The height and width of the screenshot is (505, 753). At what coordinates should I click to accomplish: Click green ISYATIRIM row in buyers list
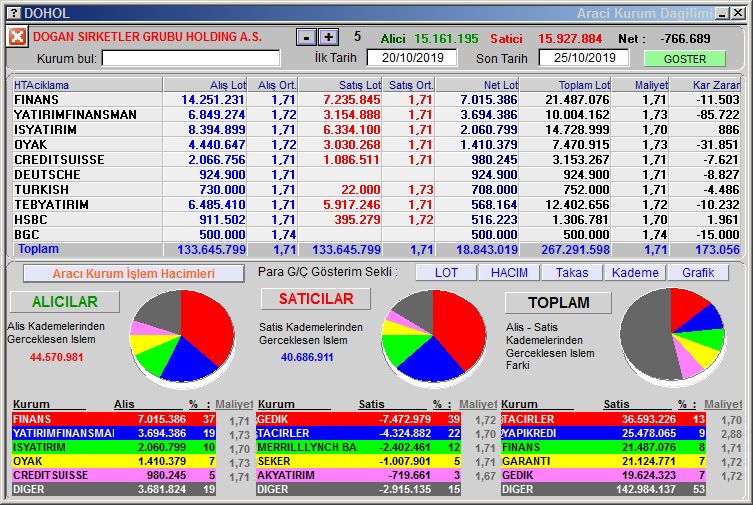[x=114, y=447]
